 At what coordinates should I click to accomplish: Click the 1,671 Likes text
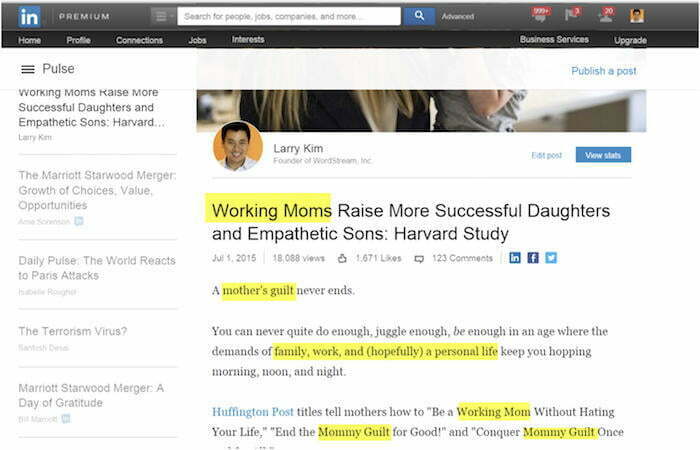(x=379, y=258)
